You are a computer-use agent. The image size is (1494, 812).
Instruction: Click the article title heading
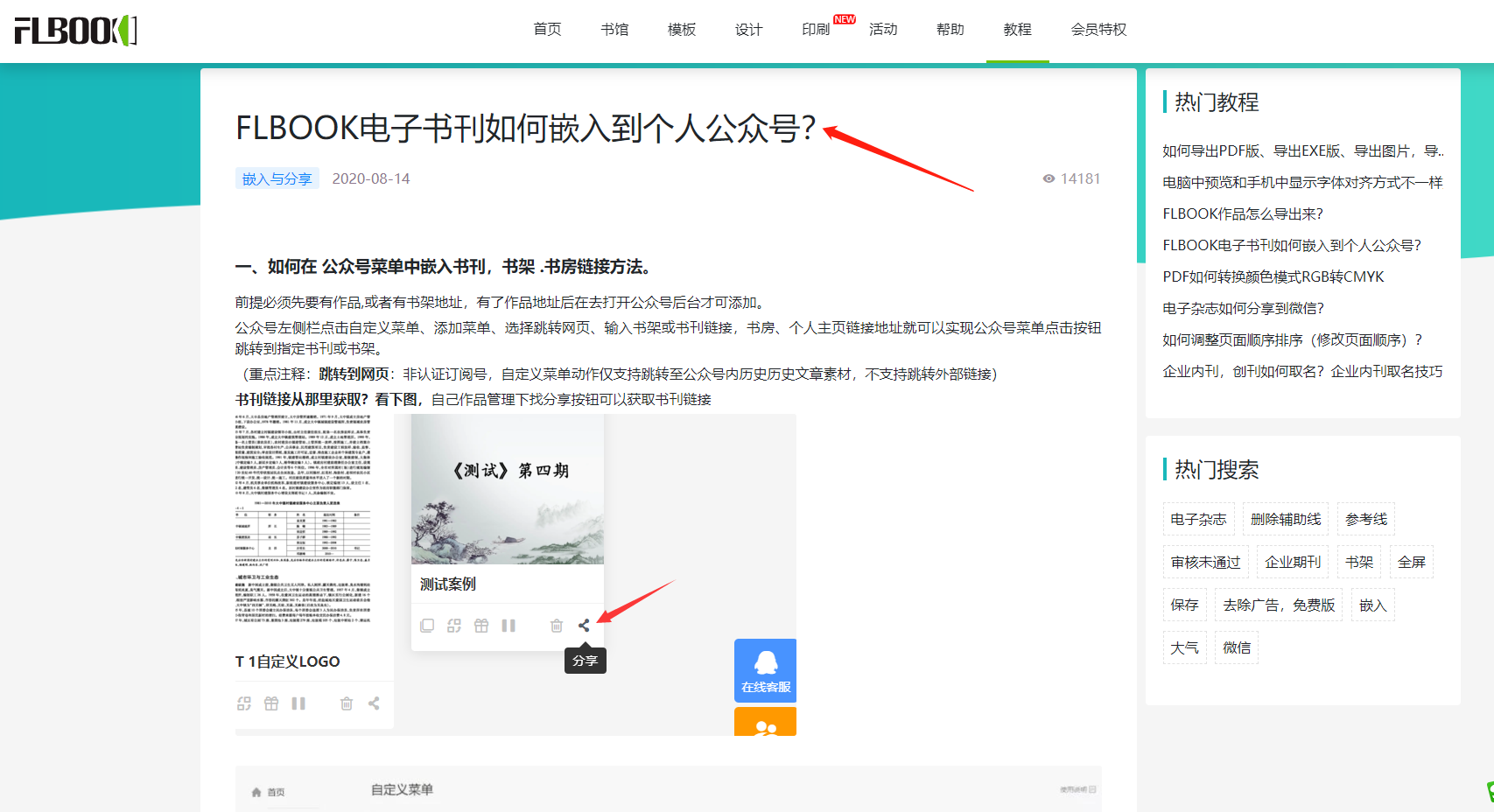click(526, 129)
